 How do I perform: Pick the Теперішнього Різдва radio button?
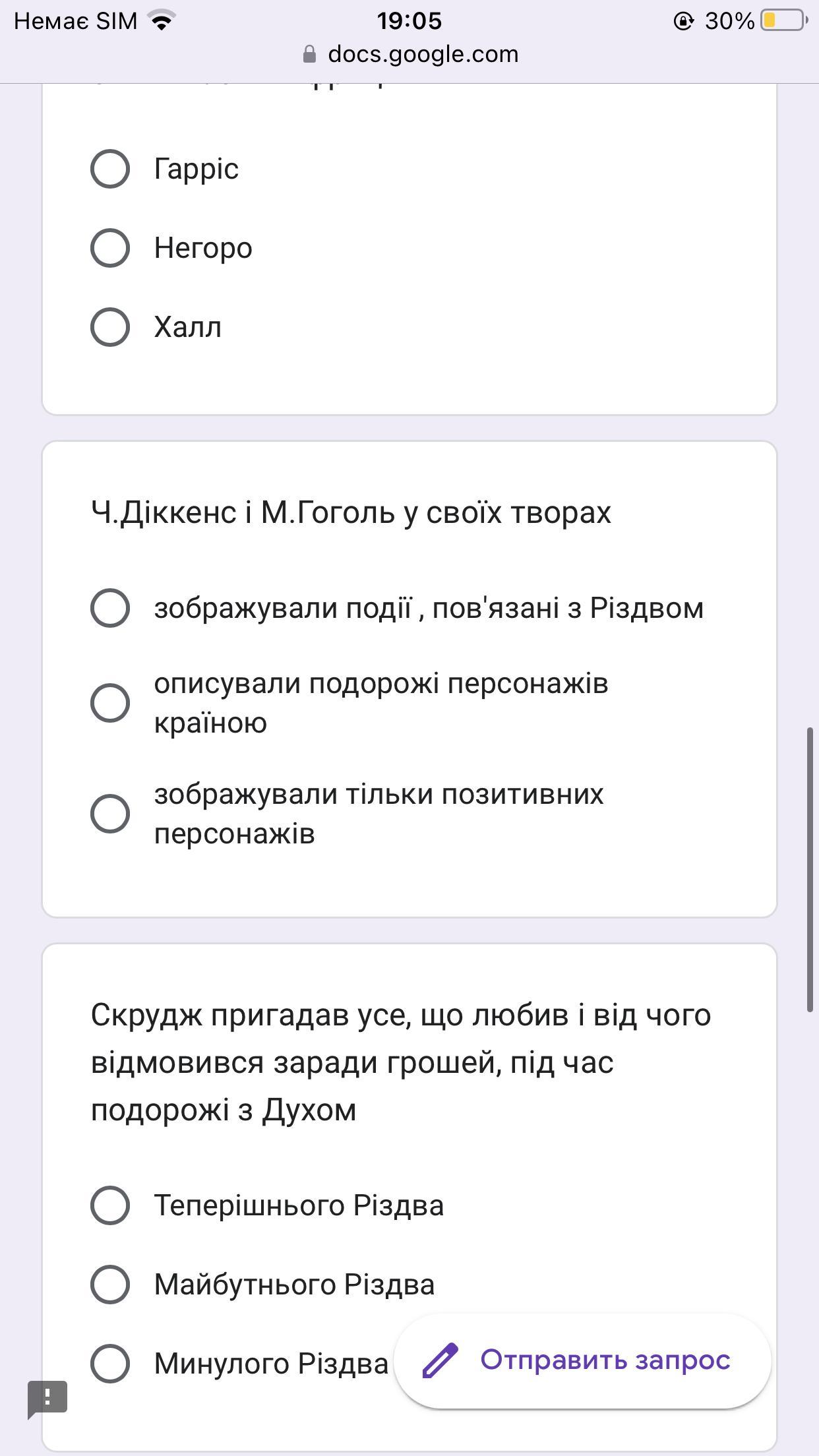[x=110, y=1205]
